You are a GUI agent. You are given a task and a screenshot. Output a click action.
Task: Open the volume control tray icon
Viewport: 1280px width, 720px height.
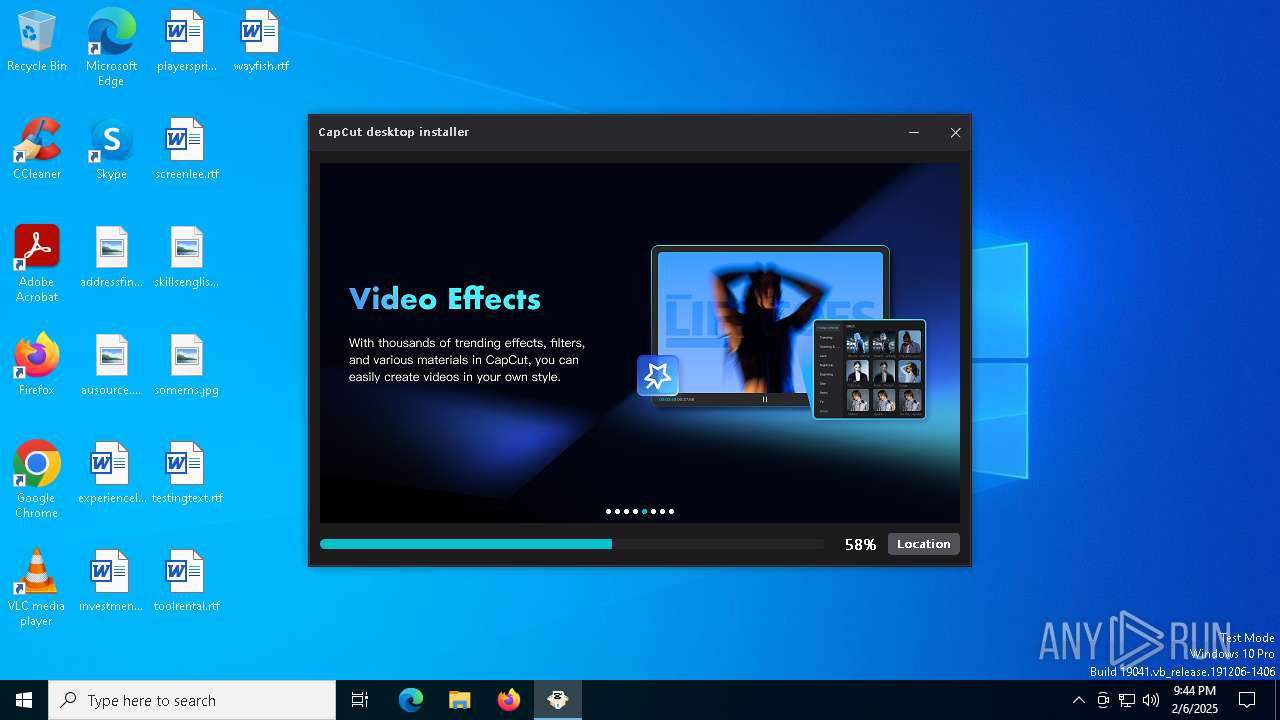[1151, 700]
